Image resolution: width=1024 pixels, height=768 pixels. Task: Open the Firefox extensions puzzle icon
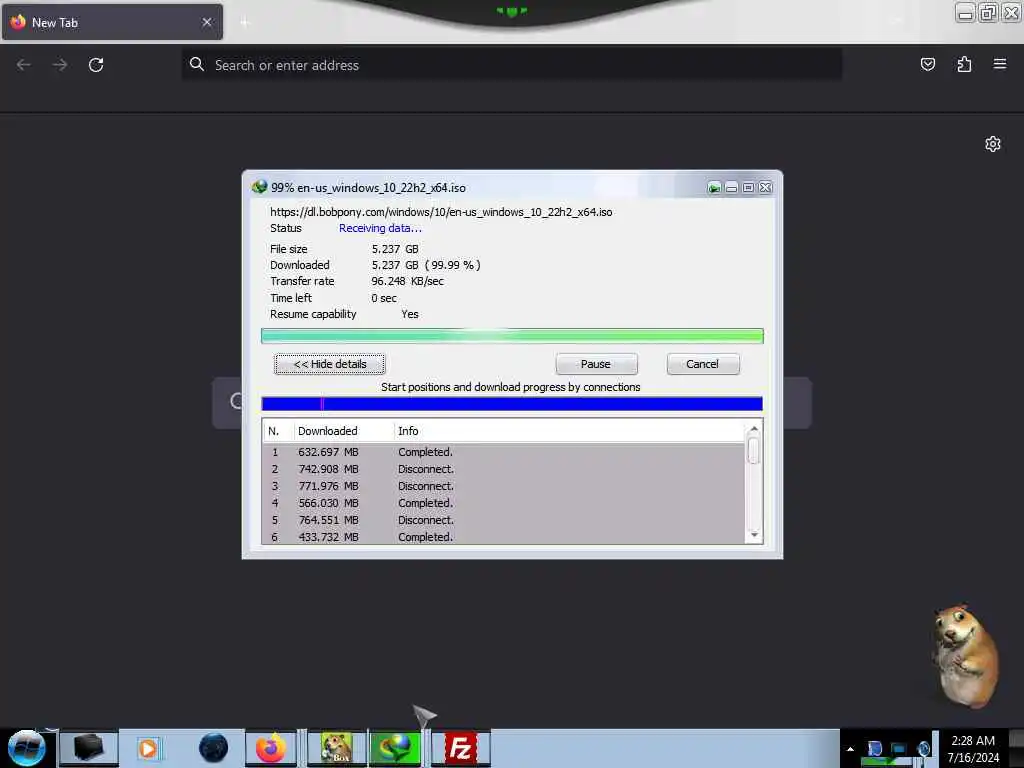[x=964, y=64]
